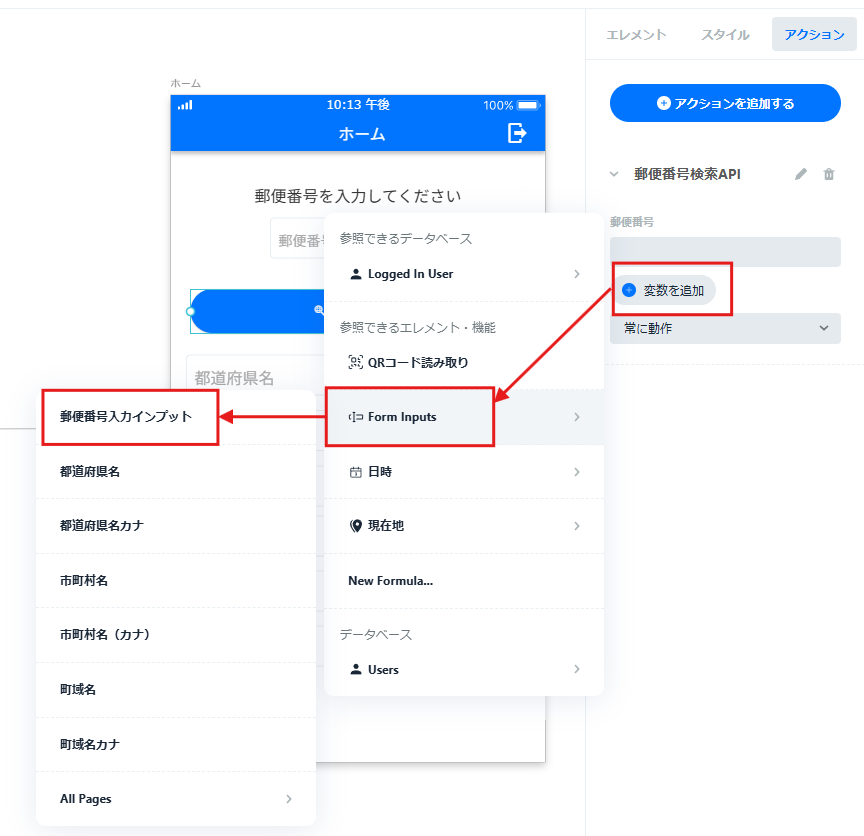Viewport: 864px width, 836px height.
Task: Open the 日時 calendar submenu
Action: tap(464, 472)
